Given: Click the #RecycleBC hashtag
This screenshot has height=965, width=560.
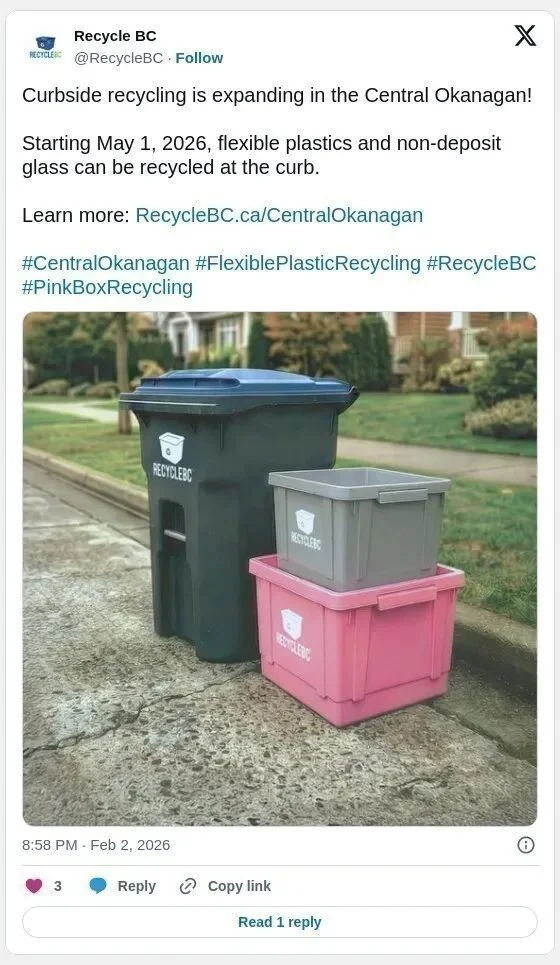Looking at the screenshot, I should pyautogui.click(x=481, y=263).
